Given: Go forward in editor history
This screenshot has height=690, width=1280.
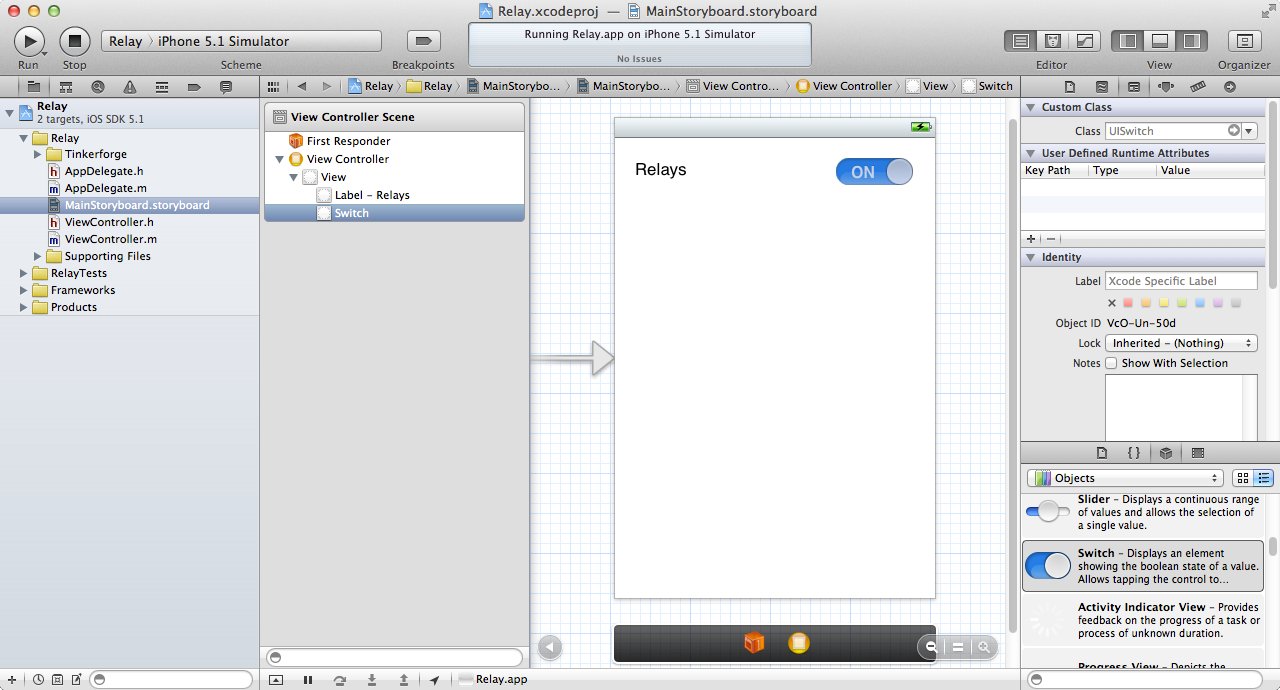Looking at the screenshot, I should (x=327, y=86).
